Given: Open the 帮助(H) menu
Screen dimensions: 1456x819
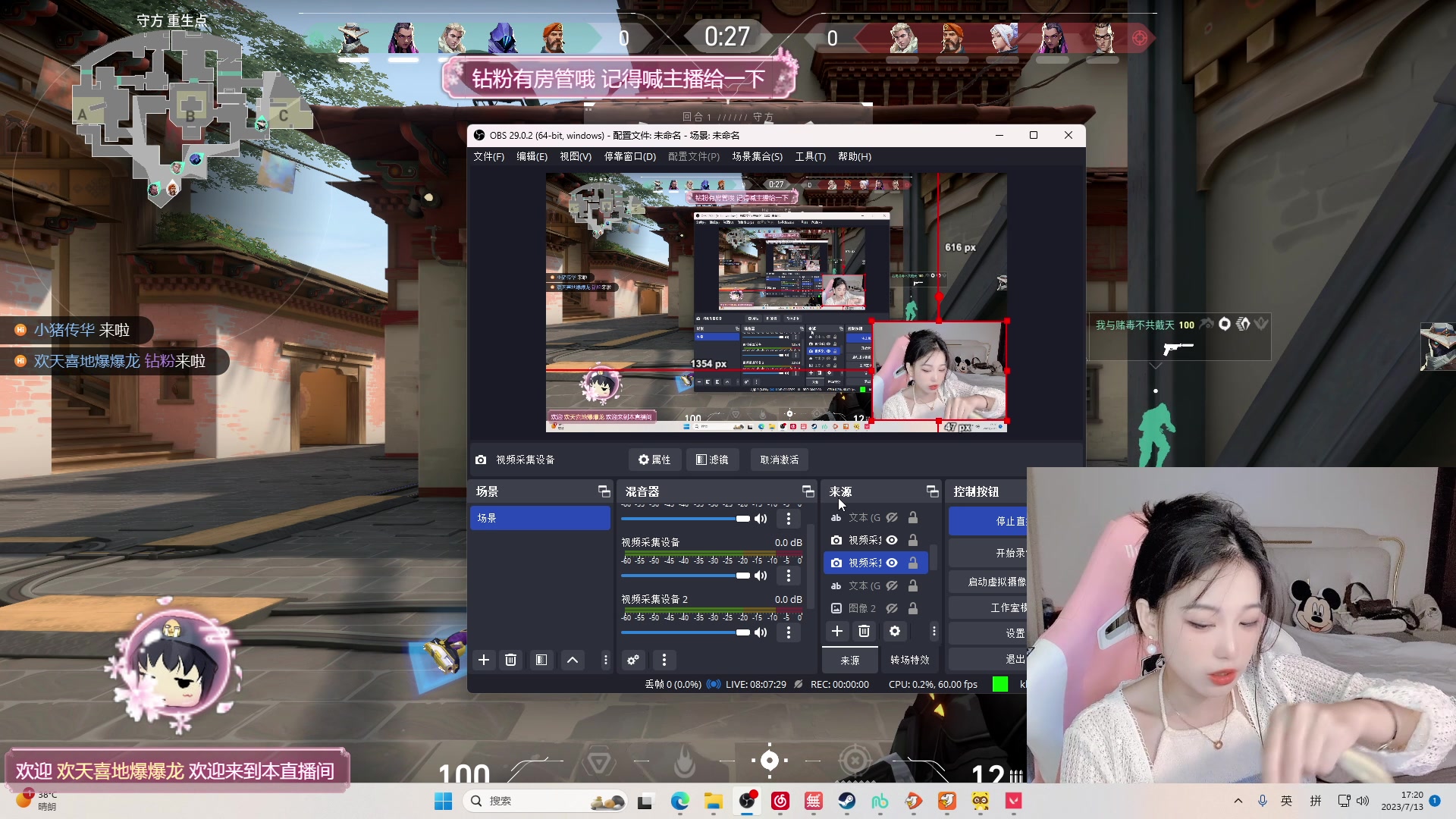Looking at the screenshot, I should 855,156.
